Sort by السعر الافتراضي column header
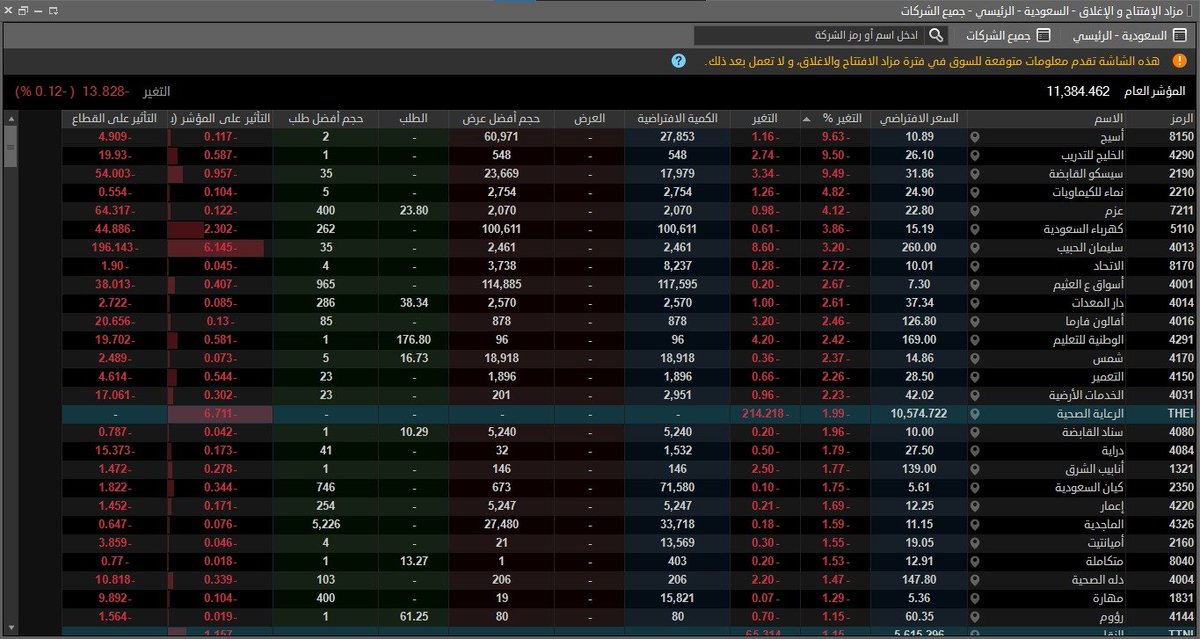This screenshot has height=639, width=1200. pyautogui.click(x=918, y=118)
